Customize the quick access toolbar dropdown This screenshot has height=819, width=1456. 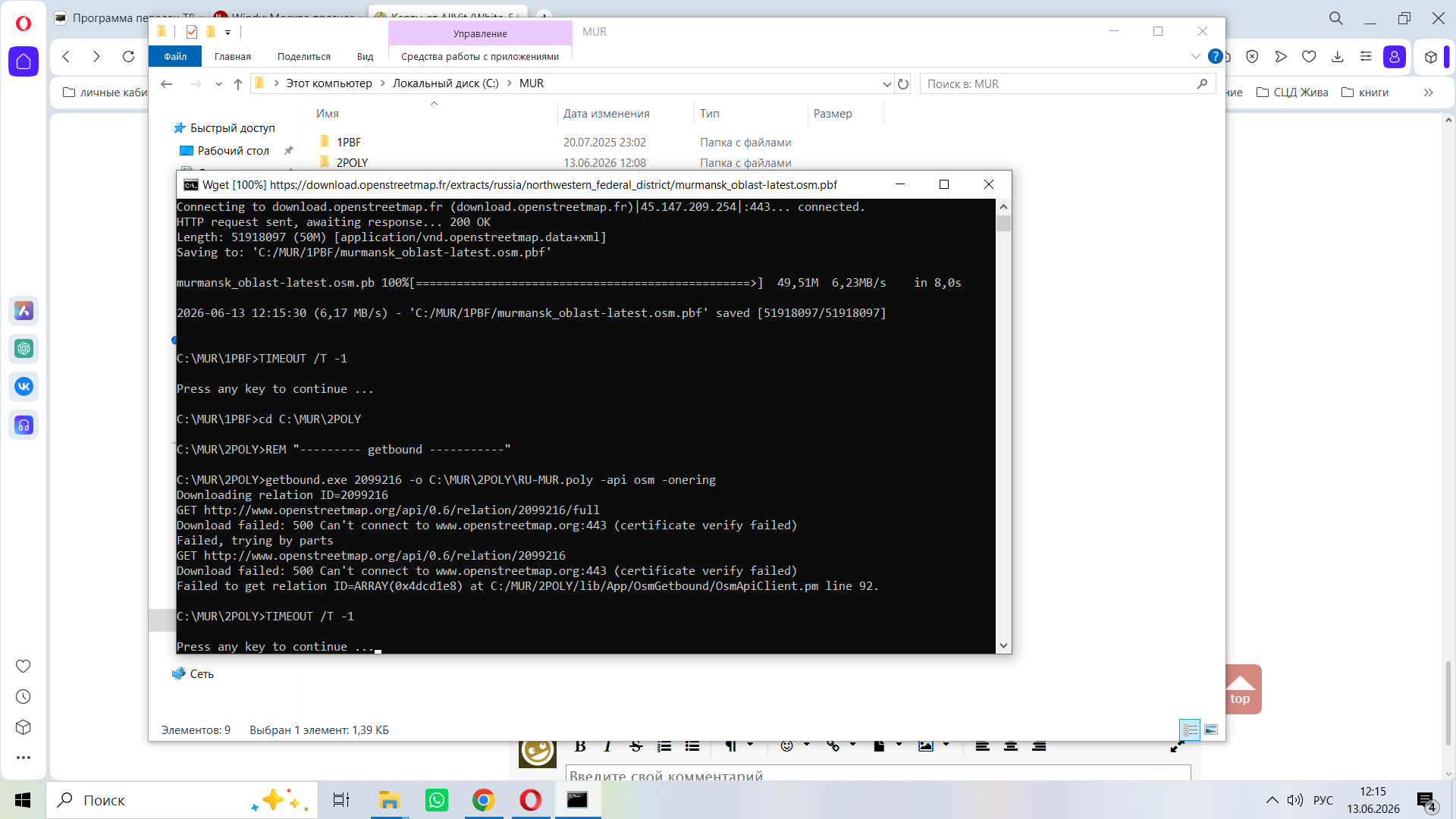227,32
